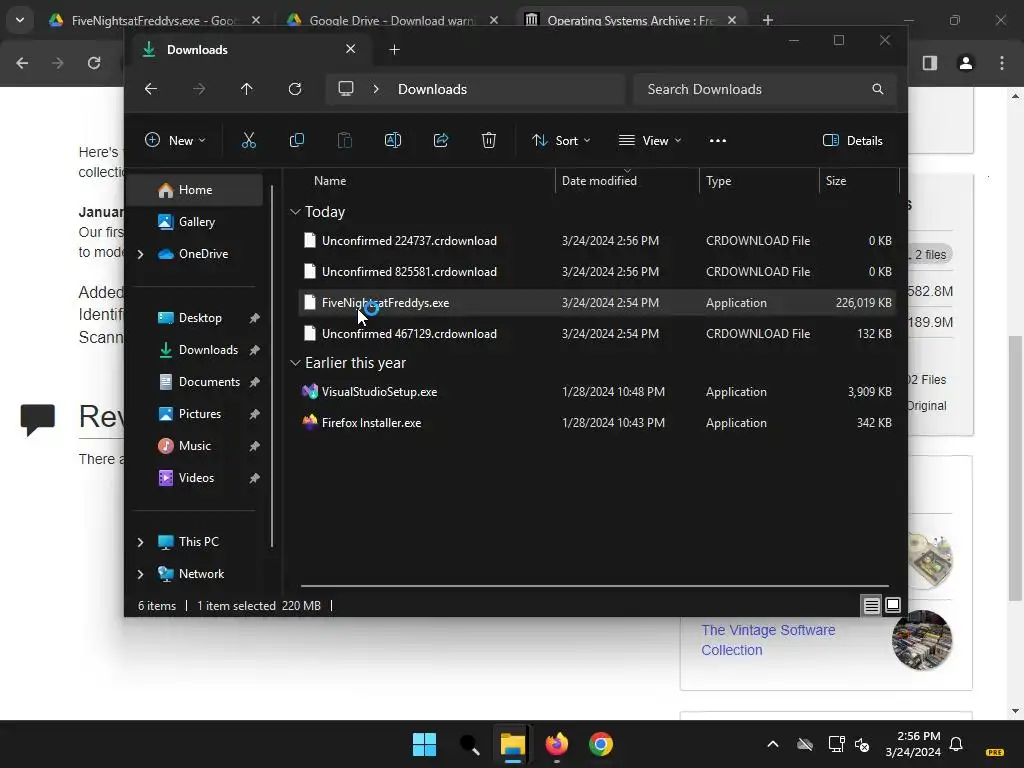Viewport: 1024px width, 768px height.
Task: Launch Firefox from the taskbar
Action: [556, 744]
